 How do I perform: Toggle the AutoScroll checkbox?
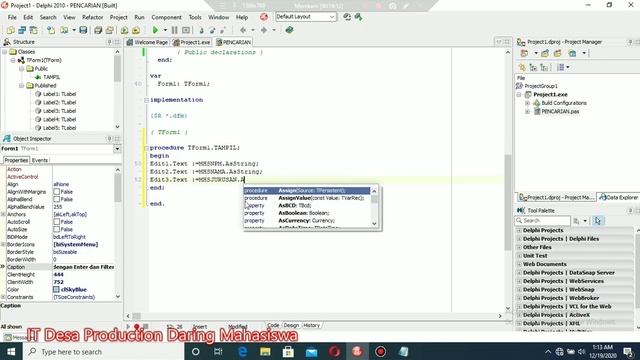pos(57,222)
